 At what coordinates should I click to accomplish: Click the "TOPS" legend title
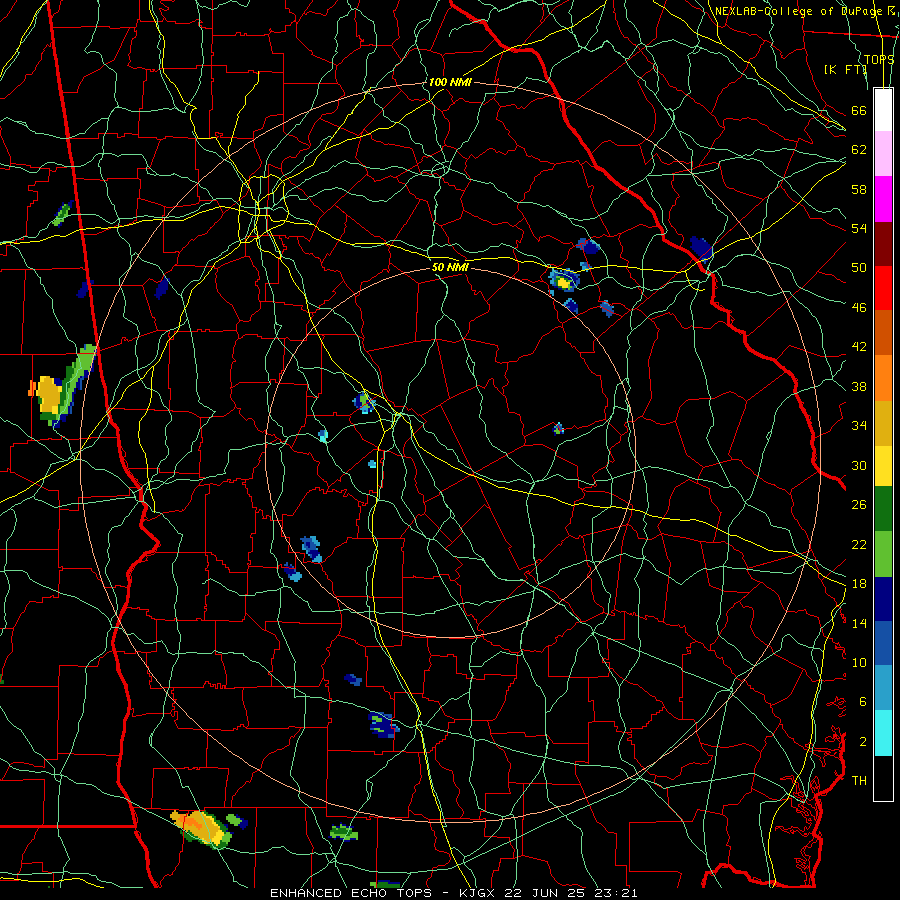[x=879, y=59]
